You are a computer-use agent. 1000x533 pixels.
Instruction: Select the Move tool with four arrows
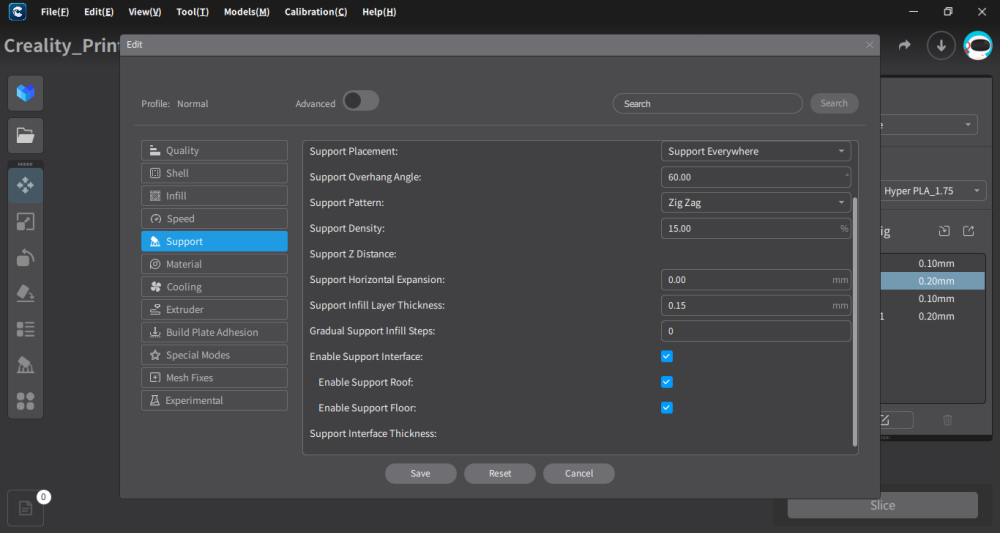pyautogui.click(x=26, y=186)
